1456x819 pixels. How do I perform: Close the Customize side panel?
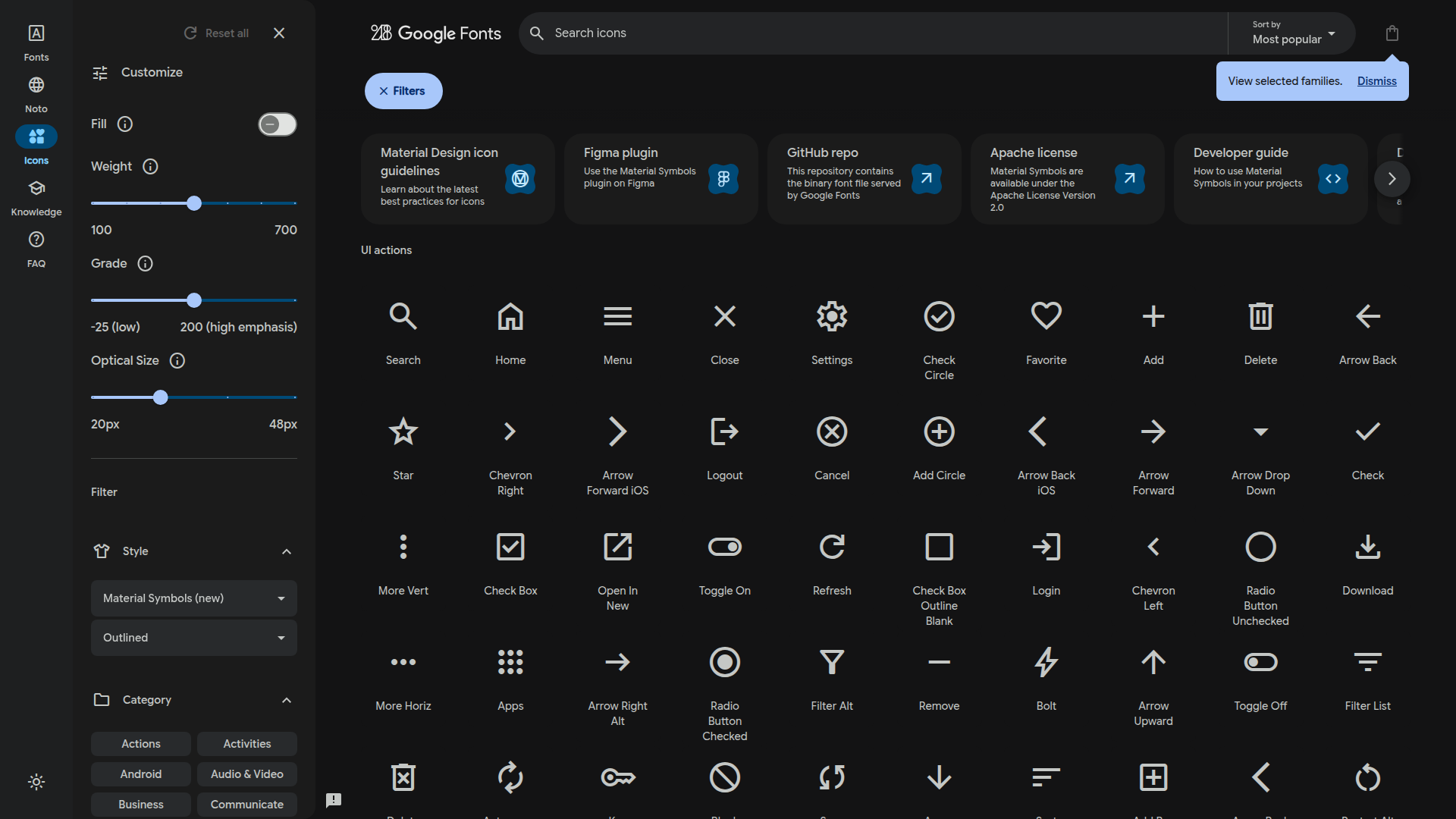[x=279, y=33]
